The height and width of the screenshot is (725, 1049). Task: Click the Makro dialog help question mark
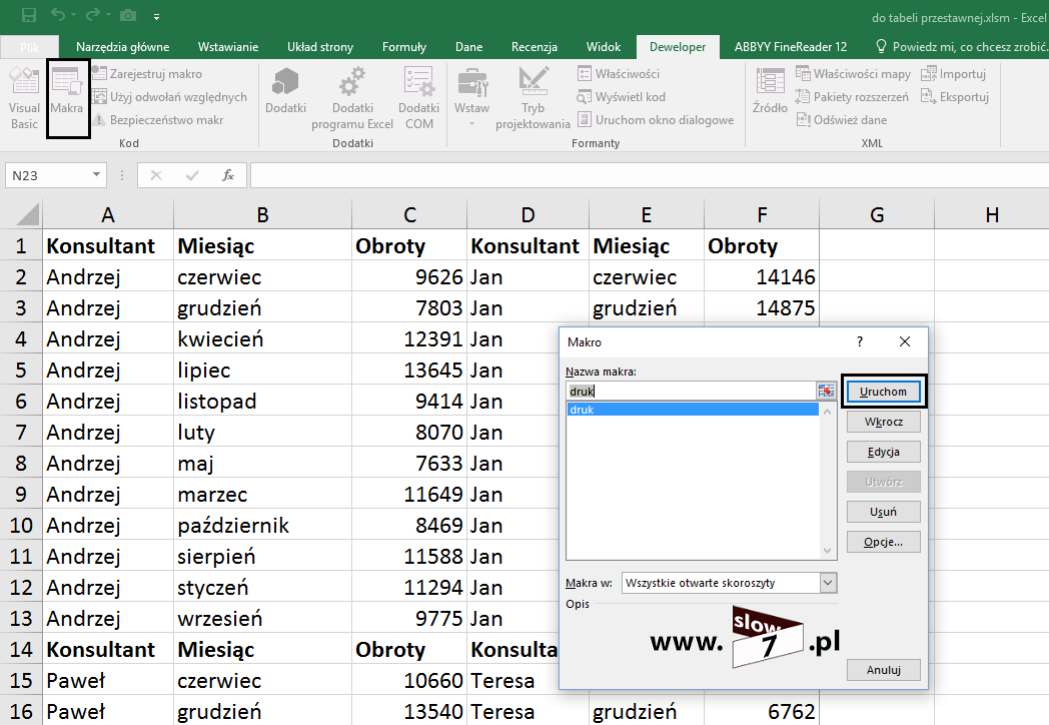point(860,342)
